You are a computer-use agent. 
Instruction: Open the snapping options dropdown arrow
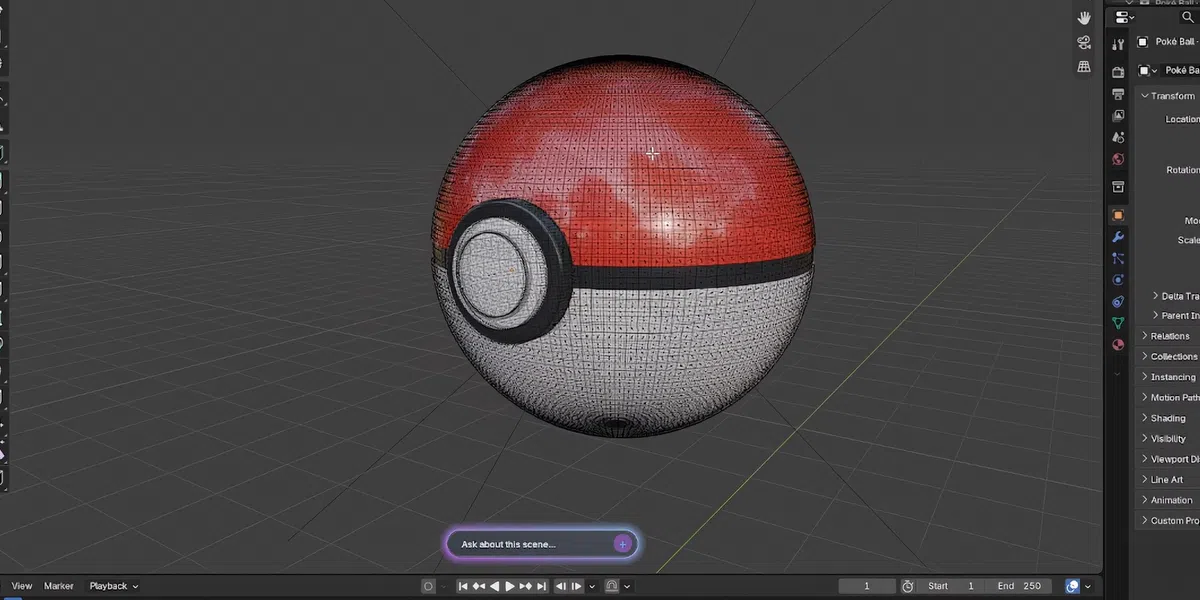click(627, 586)
